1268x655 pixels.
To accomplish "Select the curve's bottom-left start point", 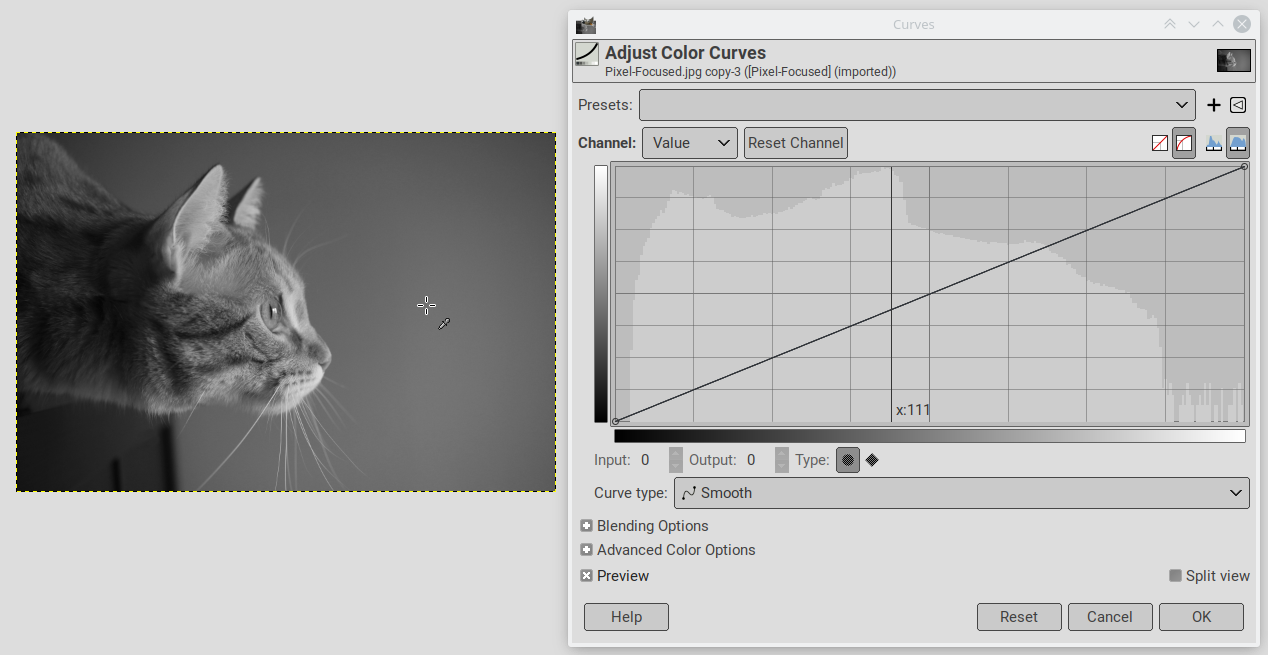I will (x=615, y=421).
